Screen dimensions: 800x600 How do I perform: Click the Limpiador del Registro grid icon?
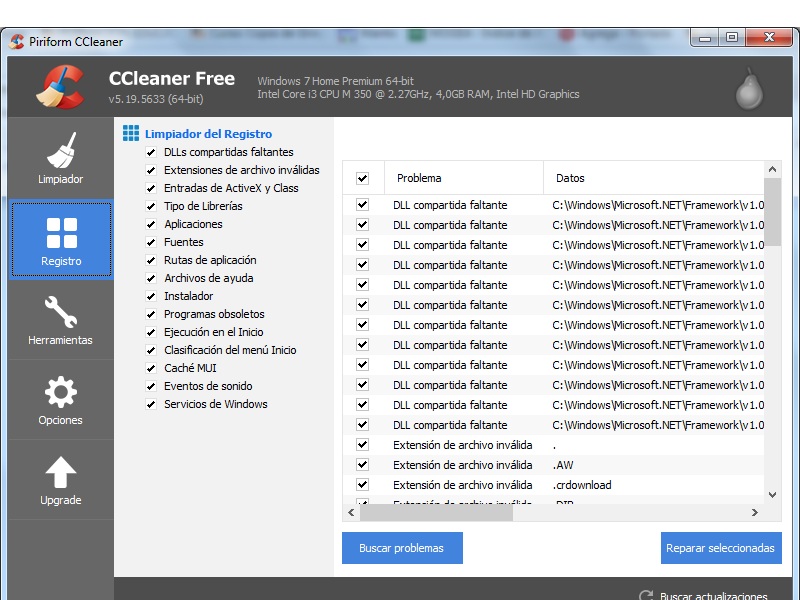point(131,133)
